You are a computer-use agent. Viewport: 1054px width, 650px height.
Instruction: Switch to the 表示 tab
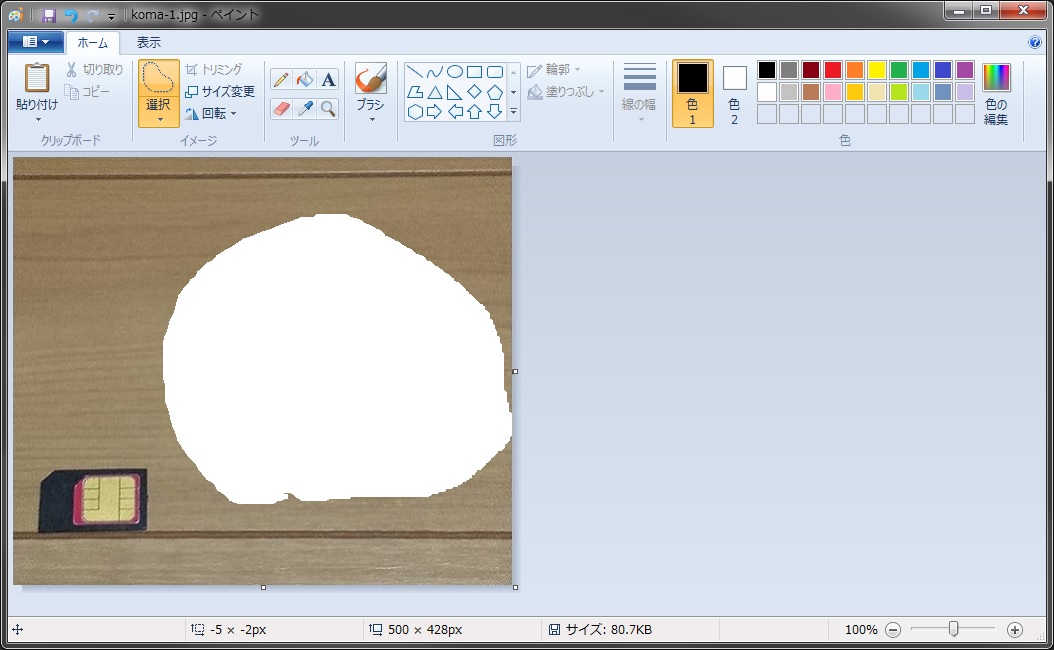click(x=148, y=42)
